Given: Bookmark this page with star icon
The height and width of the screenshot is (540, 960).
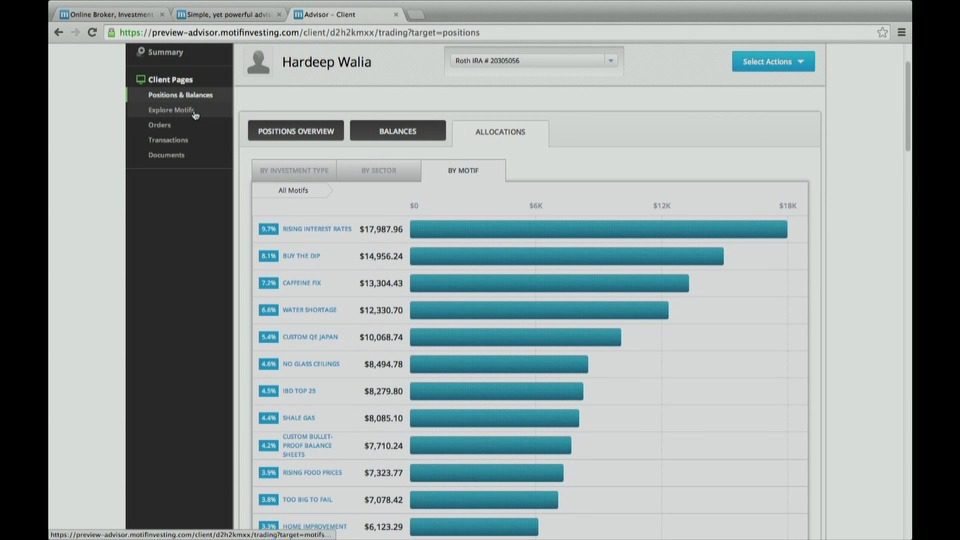Looking at the screenshot, I should coord(882,32).
